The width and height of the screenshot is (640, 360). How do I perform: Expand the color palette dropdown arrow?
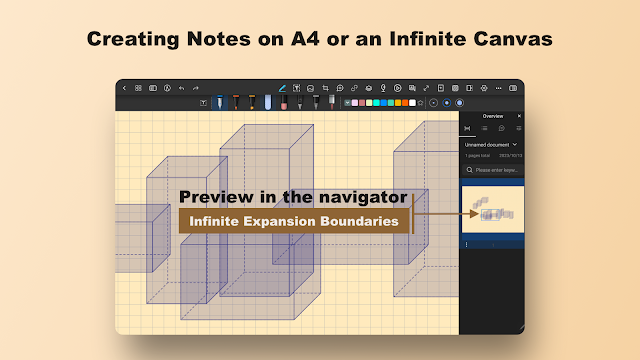click(x=347, y=103)
